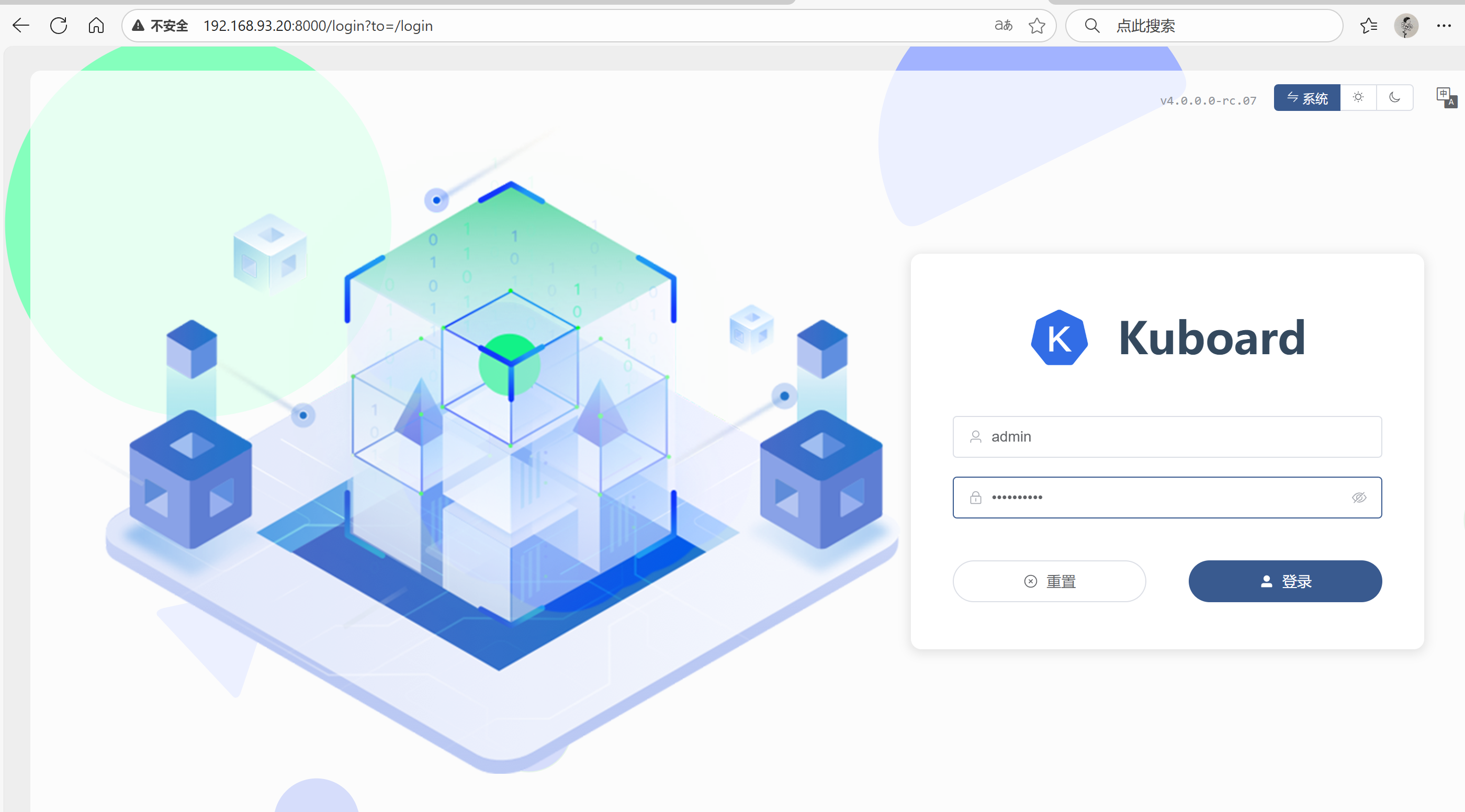Focus the admin username field
1465x812 pixels.
click(x=1167, y=437)
